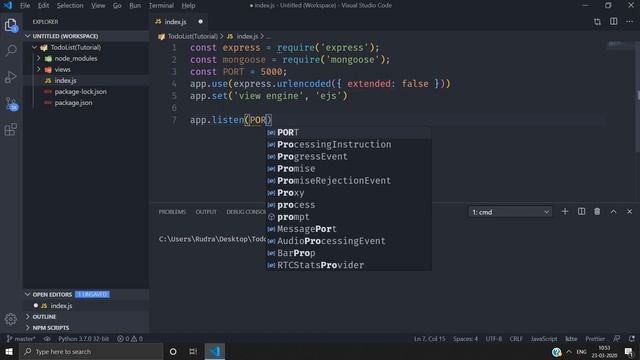Maximize the panel with up chevron
640x360 pixels.
613,211
